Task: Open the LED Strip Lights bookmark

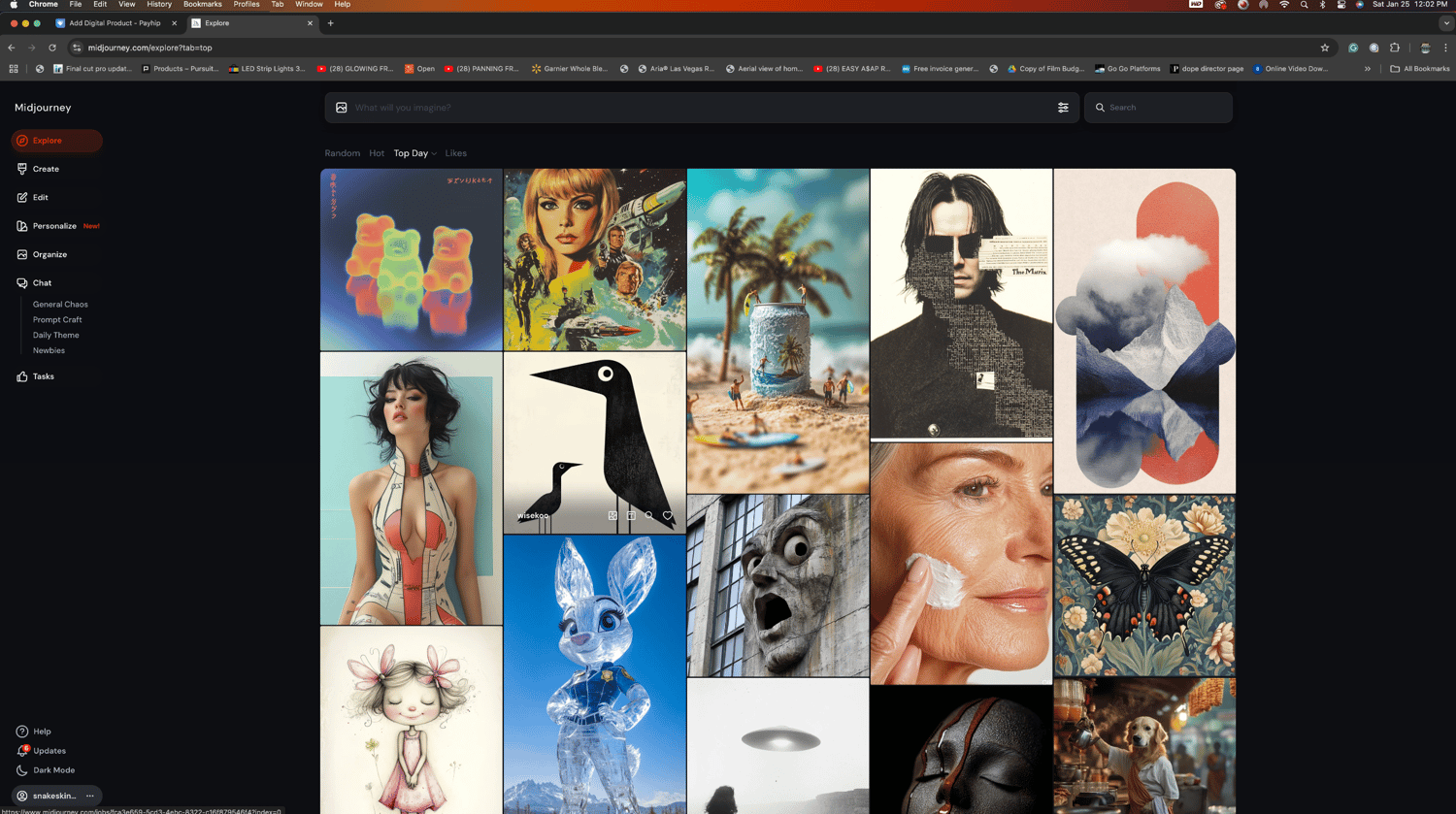Action: point(267,69)
